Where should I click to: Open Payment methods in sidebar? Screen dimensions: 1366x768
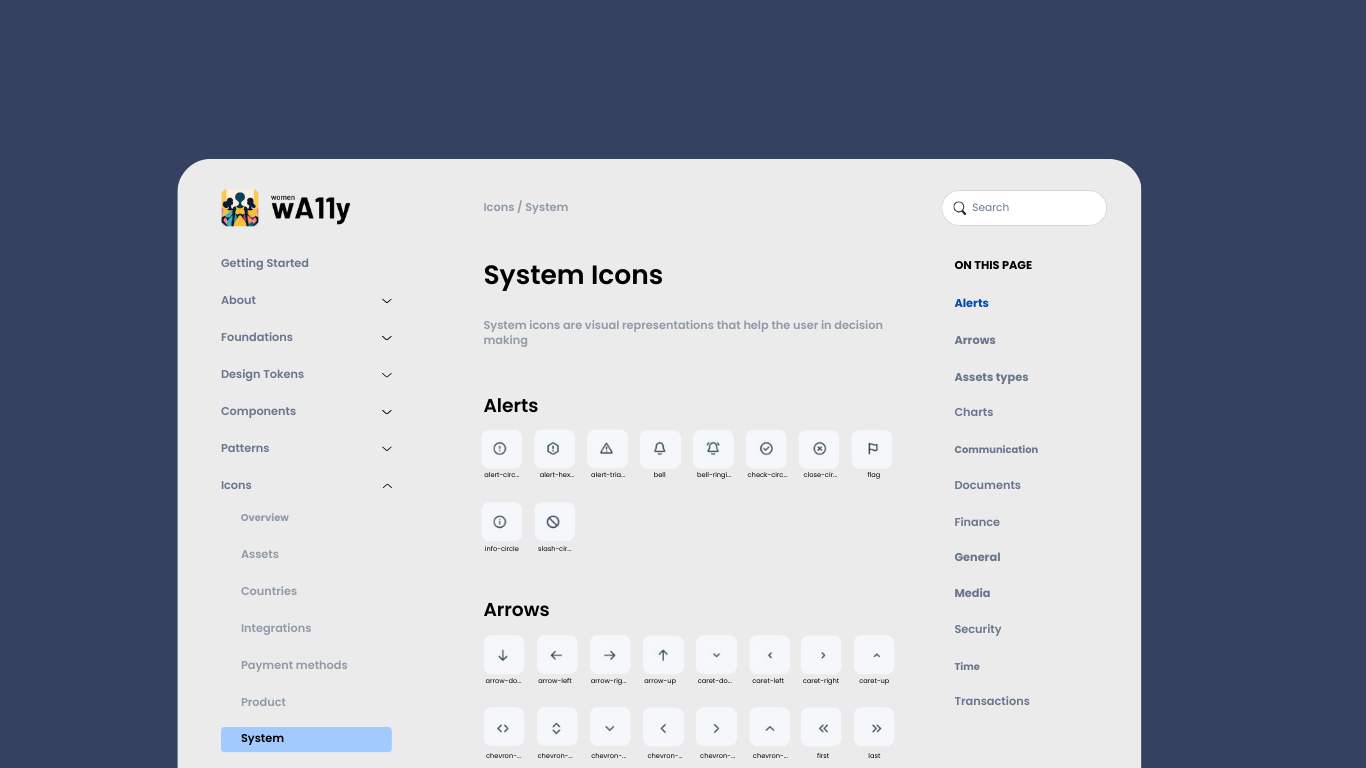[x=294, y=665]
